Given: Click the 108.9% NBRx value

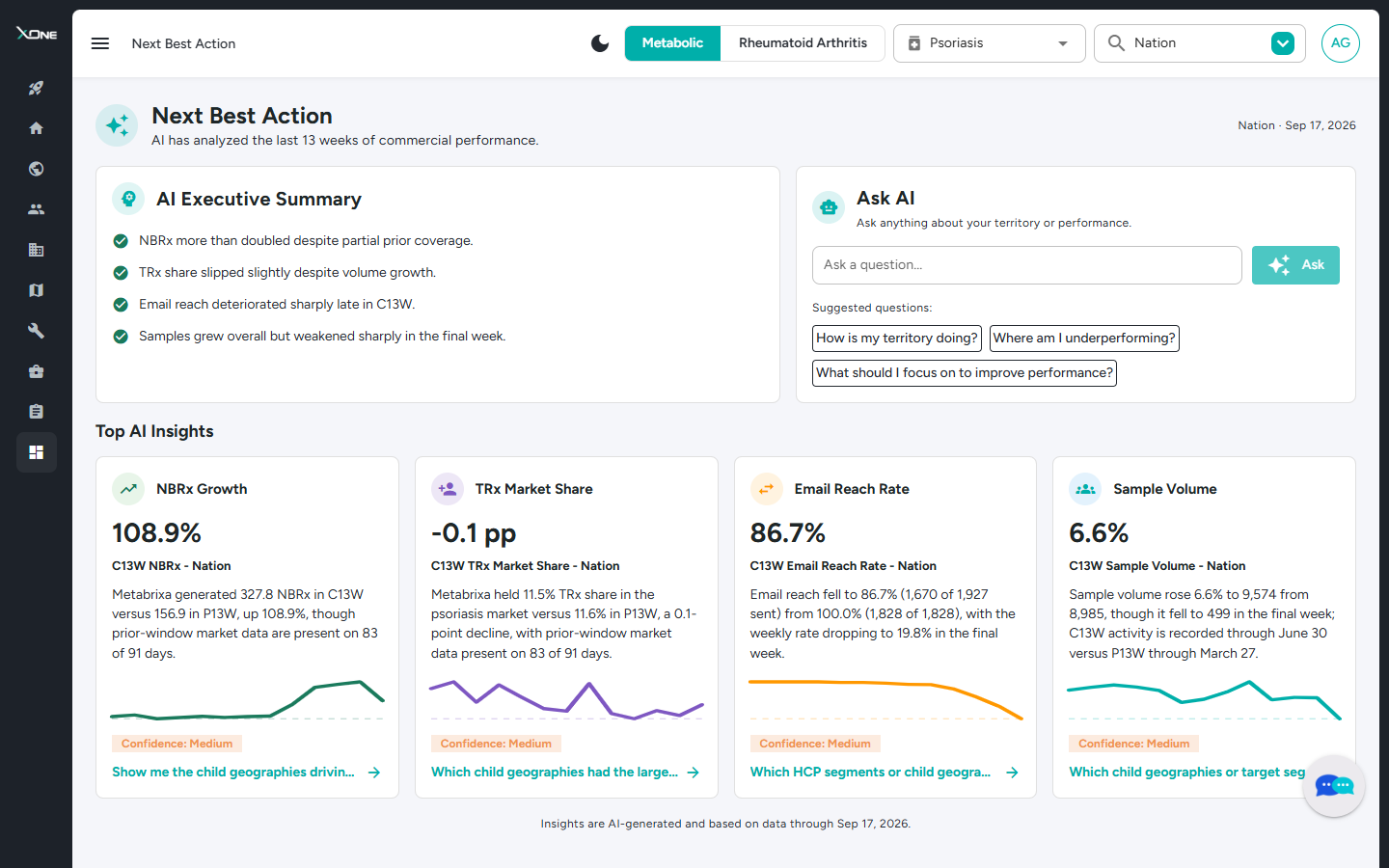Looking at the screenshot, I should 156,533.
